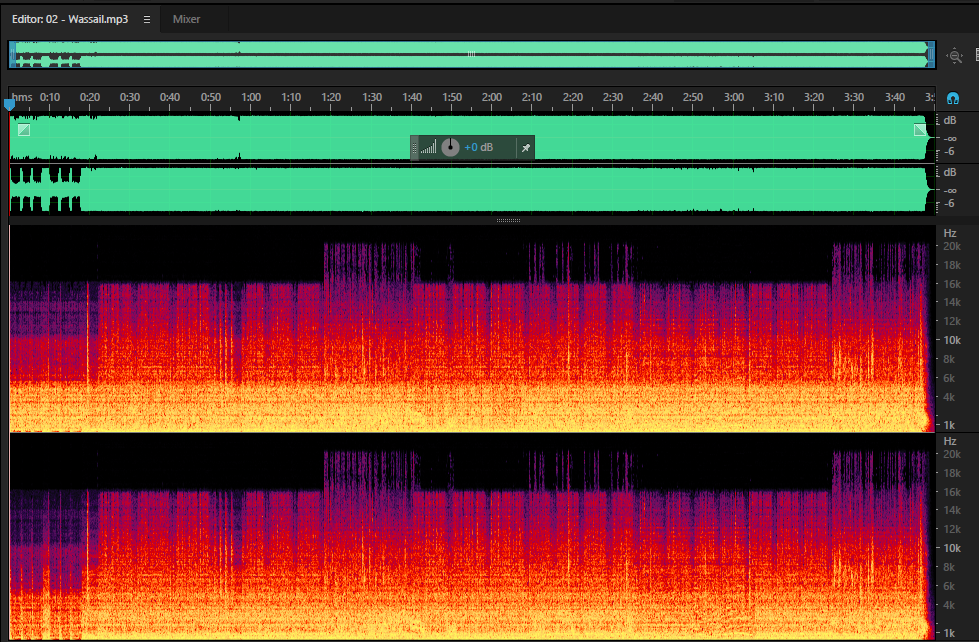
Task: Click the 0:30 mark on the time ruler
Action: coord(130,97)
